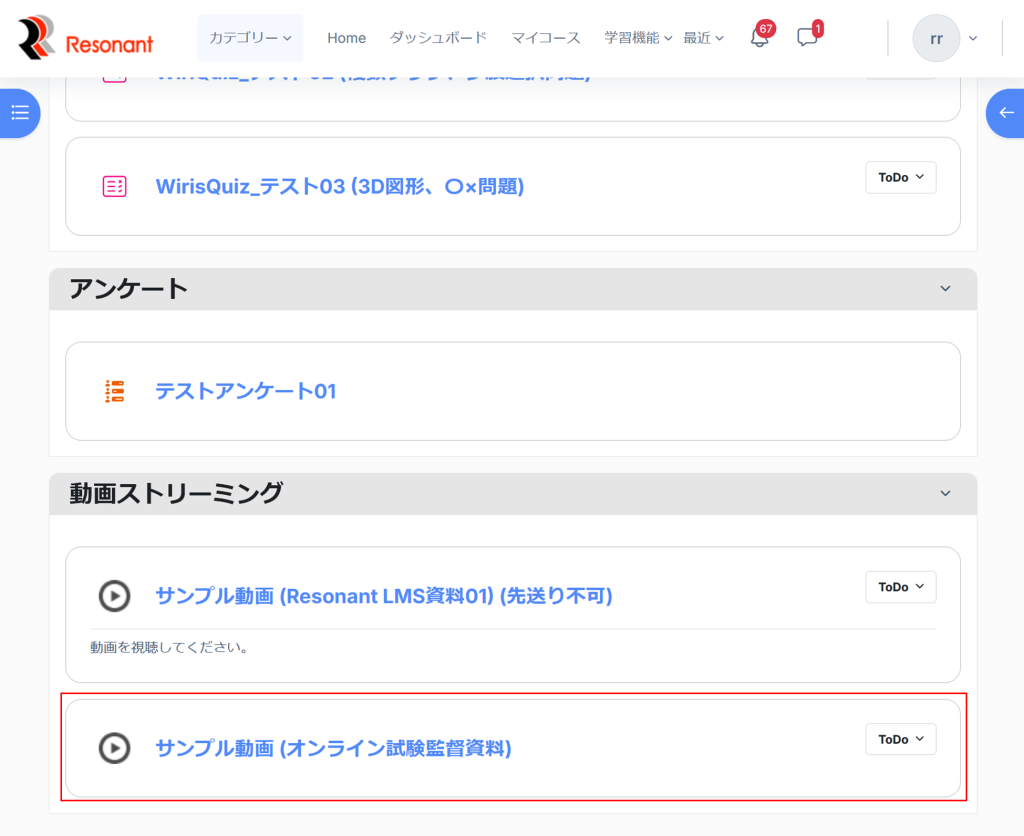Click the テストアンケート01 survey icon
This screenshot has height=836, width=1024.
(x=115, y=391)
